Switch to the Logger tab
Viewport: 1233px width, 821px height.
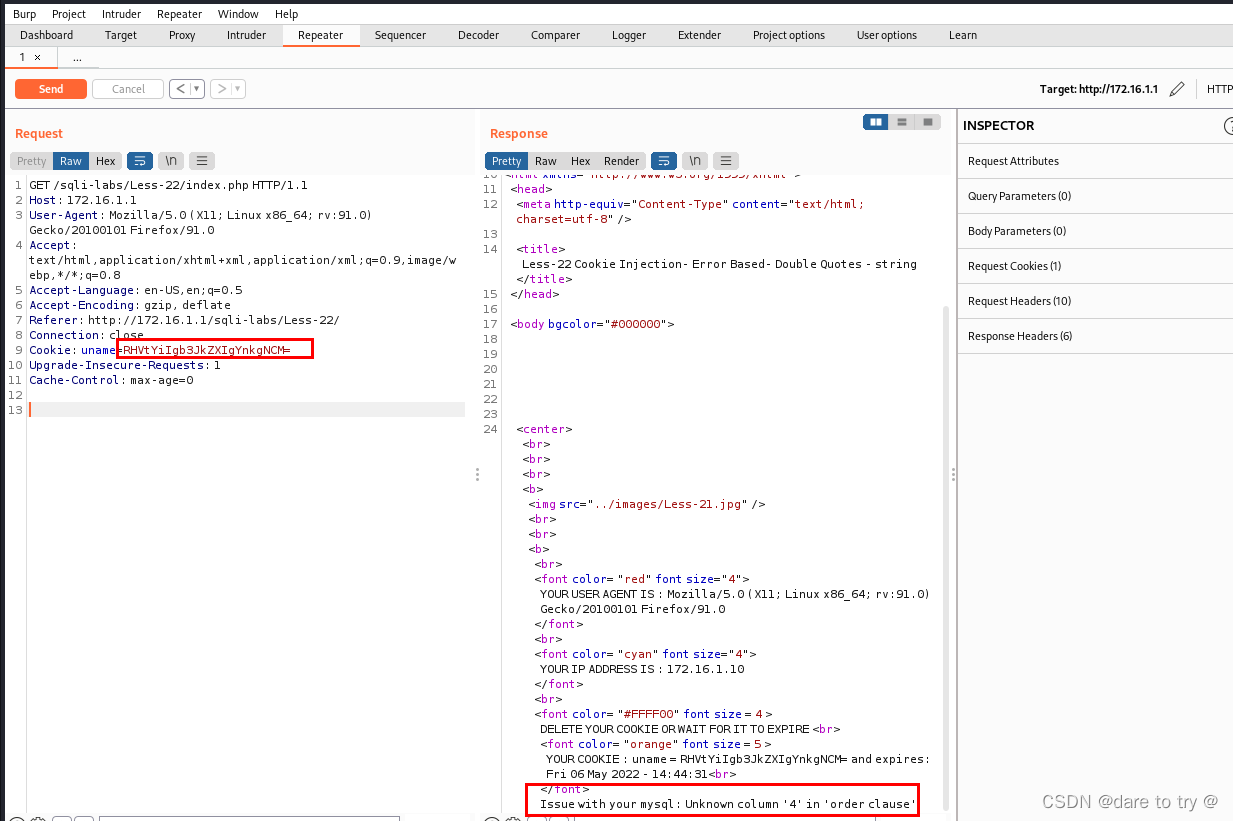[x=629, y=35]
